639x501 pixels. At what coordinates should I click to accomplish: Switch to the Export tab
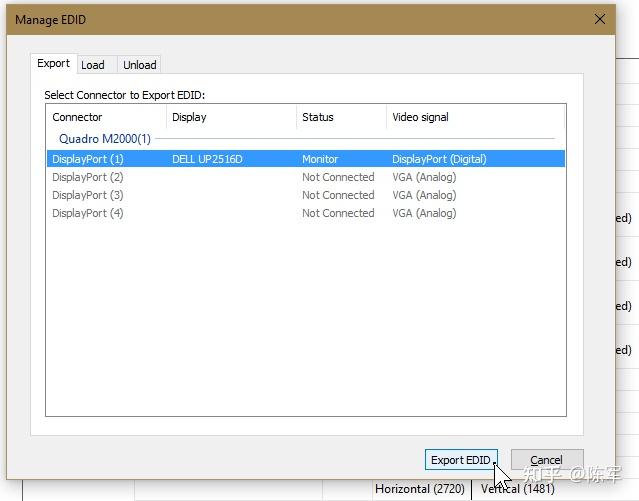[x=53, y=64]
